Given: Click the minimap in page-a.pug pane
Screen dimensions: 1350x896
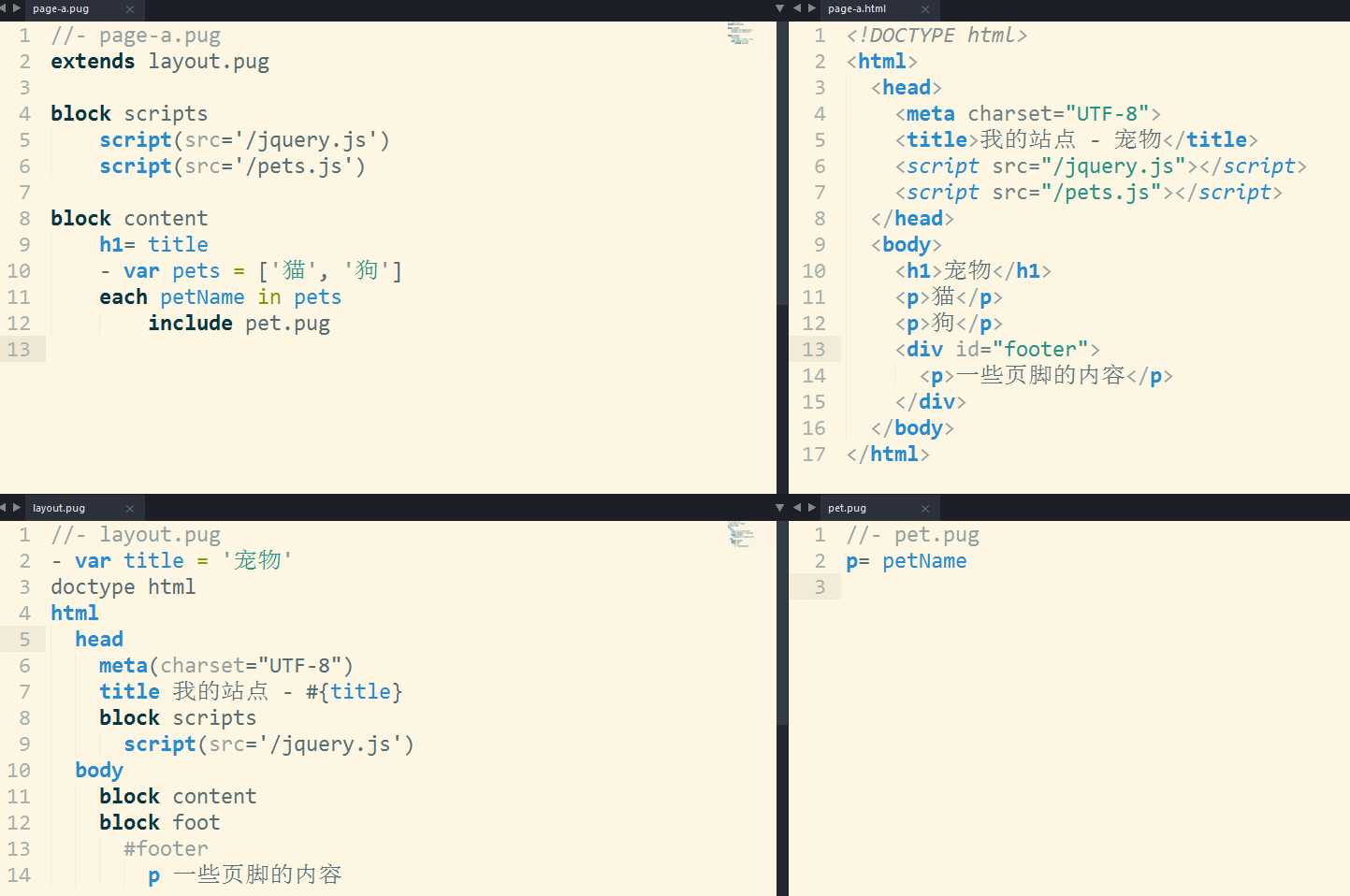Looking at the screenshot, I should [x=740, y=35].
